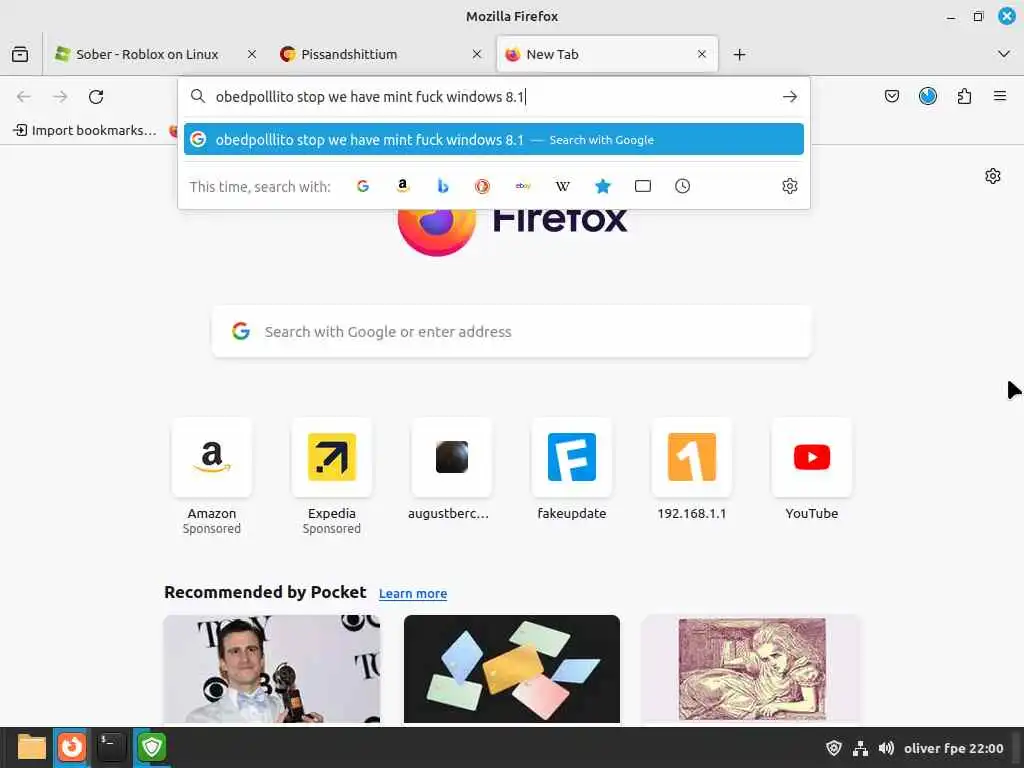Expand the list all tabs chevron

point(1004,54)
